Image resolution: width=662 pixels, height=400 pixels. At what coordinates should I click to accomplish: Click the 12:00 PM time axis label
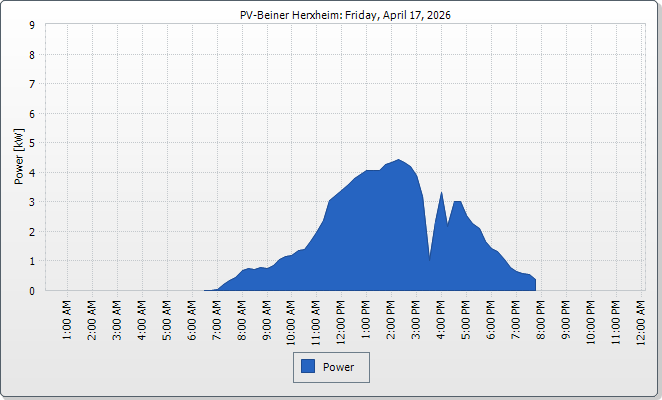342,319
